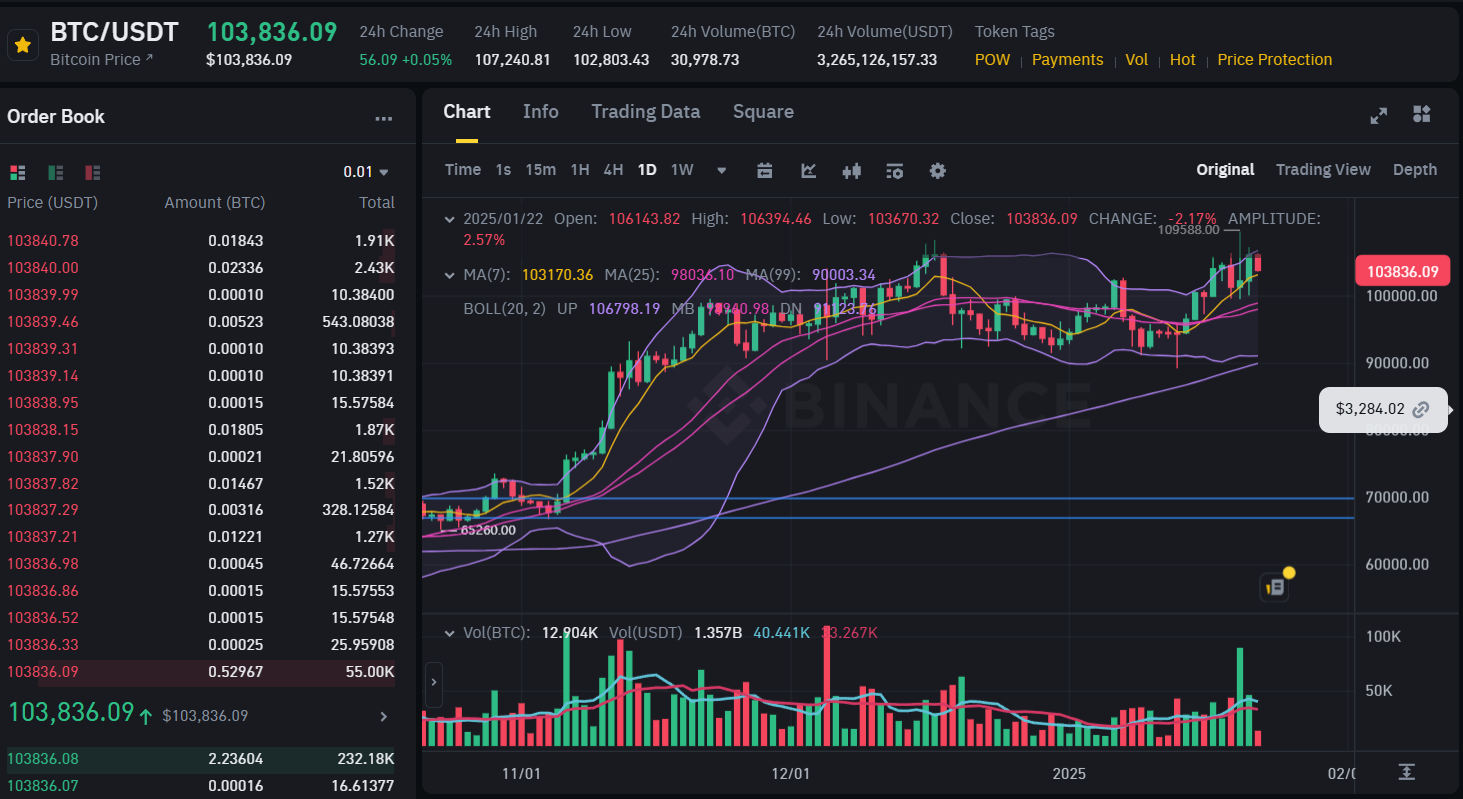Image resolution: width=1463 pixels, height=799 pixels.
Task: Click the red 103836.09 price label on axis
Action: pyautogui.click(x=1402, y=271)
